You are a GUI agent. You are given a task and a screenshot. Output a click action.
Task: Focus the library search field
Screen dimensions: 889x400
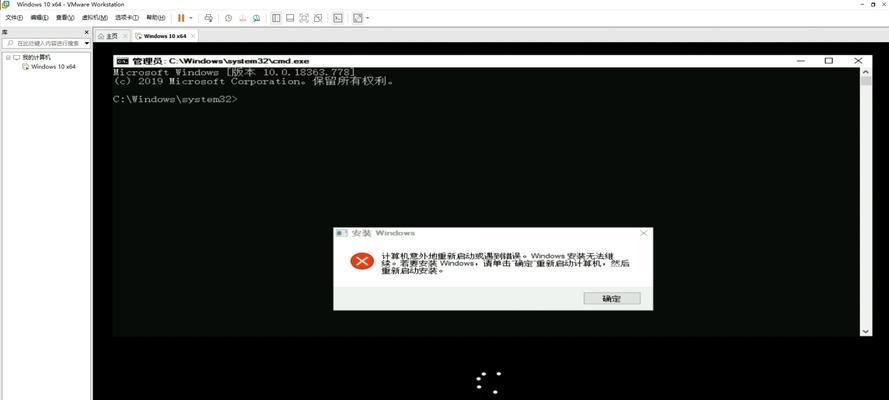pos(43,43)
